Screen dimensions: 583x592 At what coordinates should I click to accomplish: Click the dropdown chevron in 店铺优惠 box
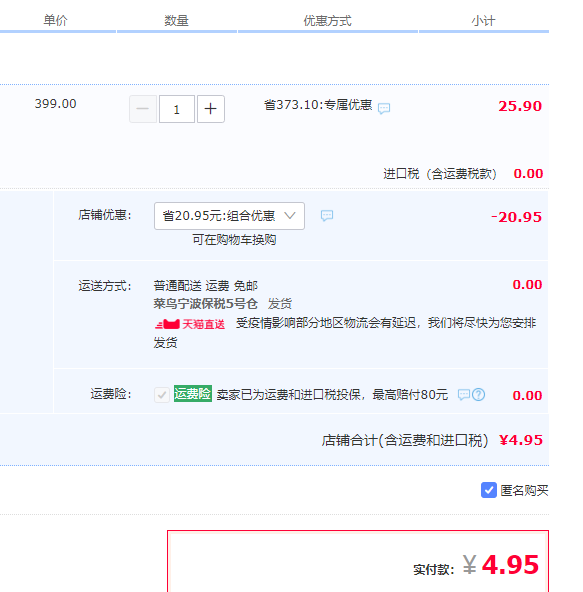pos(290,216)
